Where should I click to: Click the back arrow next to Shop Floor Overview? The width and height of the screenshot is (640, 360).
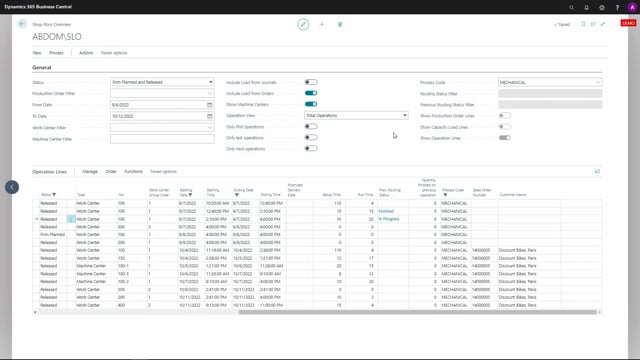pyautogui.click(x=22, y=24)
